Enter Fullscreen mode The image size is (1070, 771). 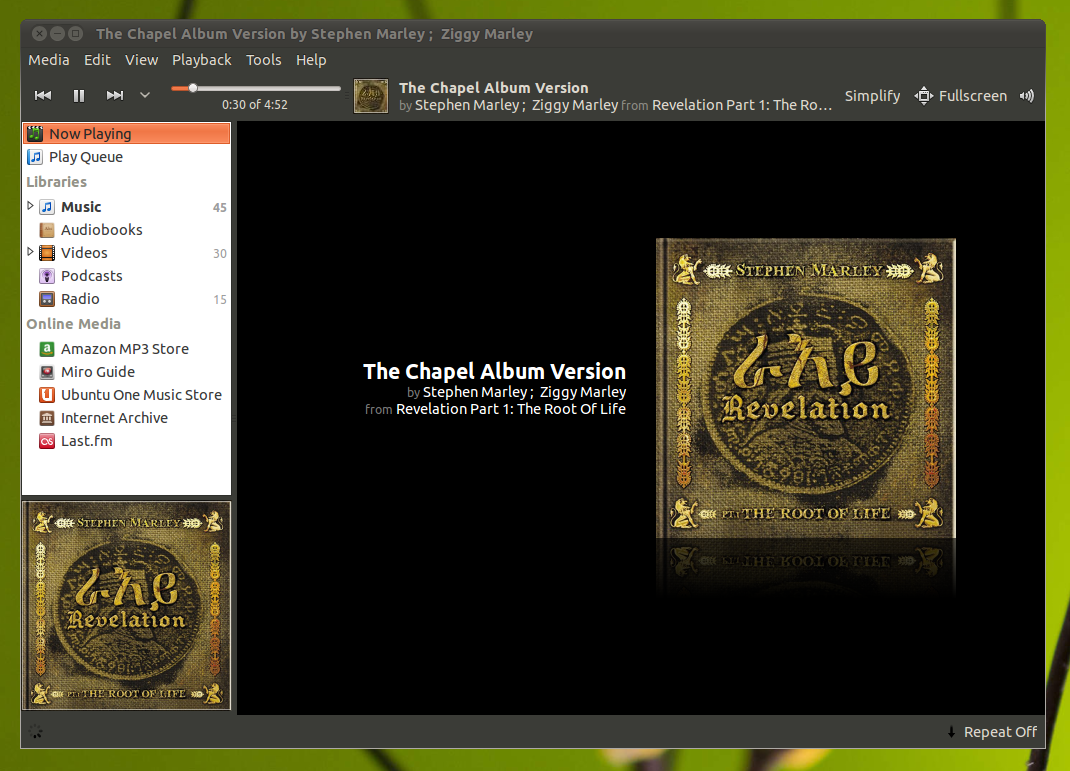pos(961,96)
